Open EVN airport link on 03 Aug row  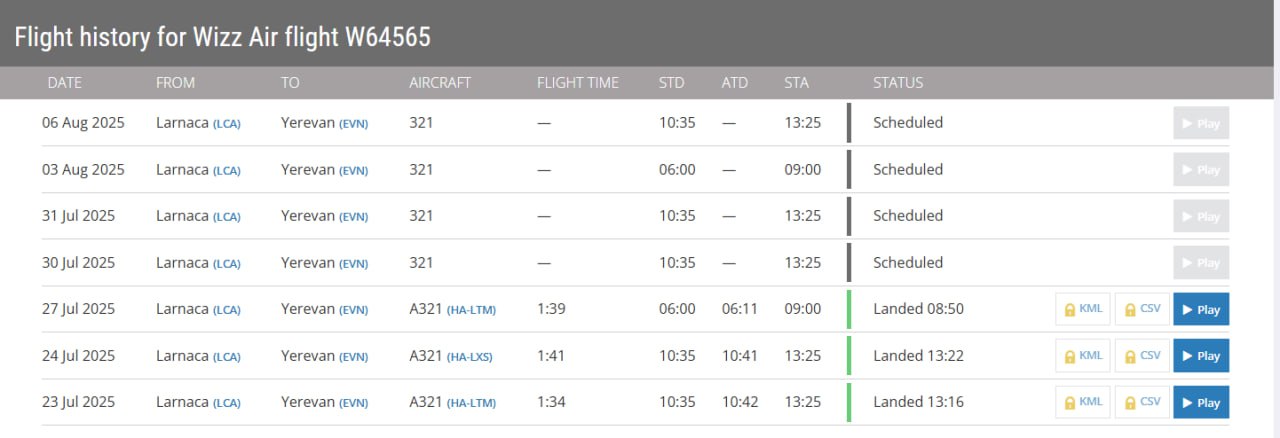(354, 170)
